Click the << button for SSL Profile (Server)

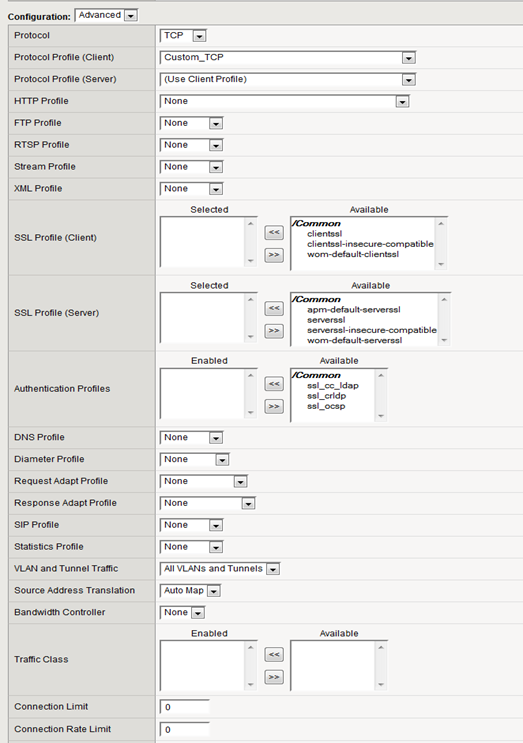pyautogui.click(x=274, y=308)
